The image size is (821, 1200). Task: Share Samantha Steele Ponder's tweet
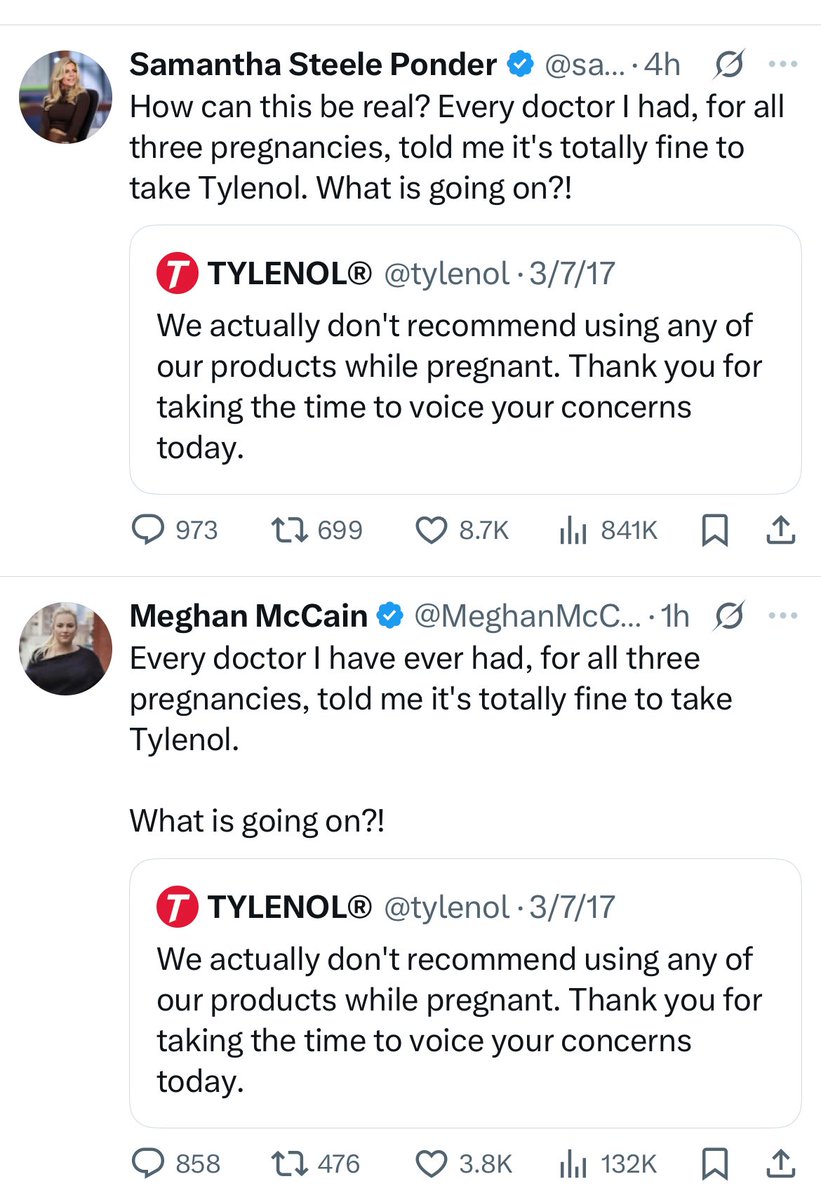(780, 531)
